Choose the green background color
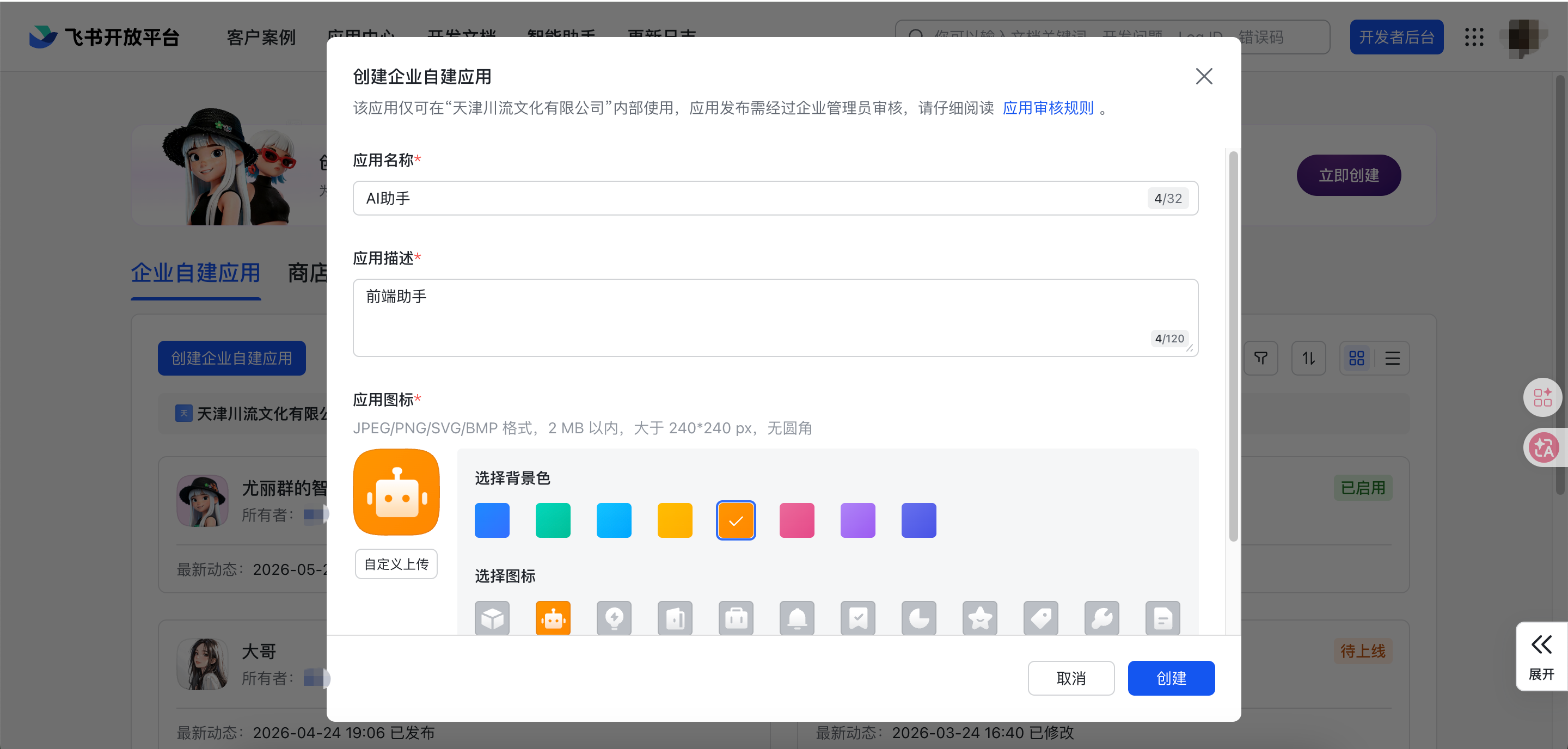The height and width of the screenshot is (749, 1568). pos(553,520)
